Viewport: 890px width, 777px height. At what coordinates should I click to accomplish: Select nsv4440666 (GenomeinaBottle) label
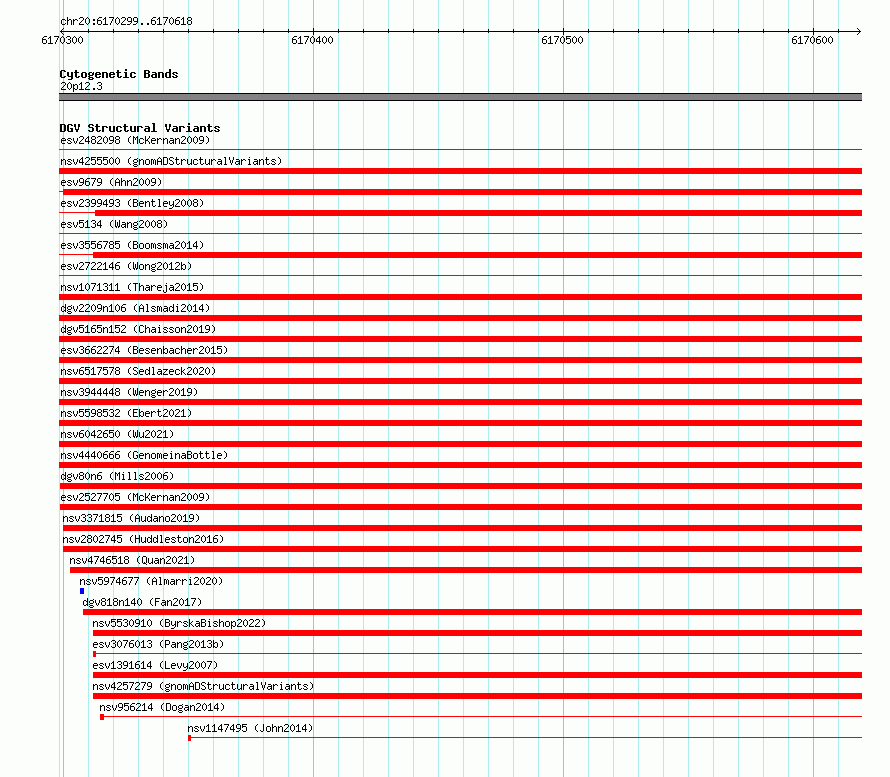point(144,455)
